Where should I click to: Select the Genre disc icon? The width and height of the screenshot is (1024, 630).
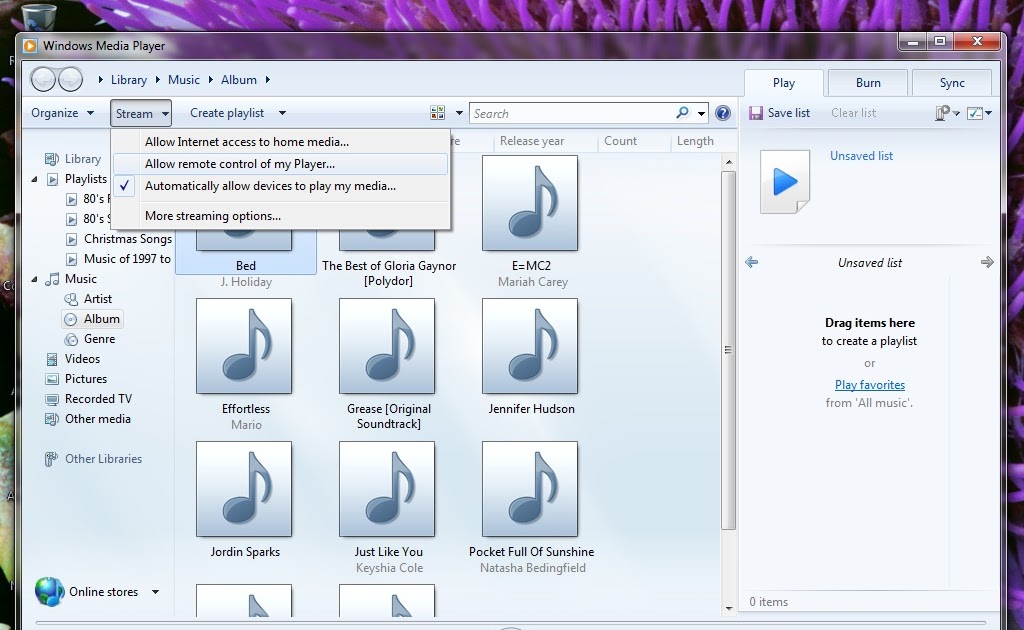tap(71, 339)
